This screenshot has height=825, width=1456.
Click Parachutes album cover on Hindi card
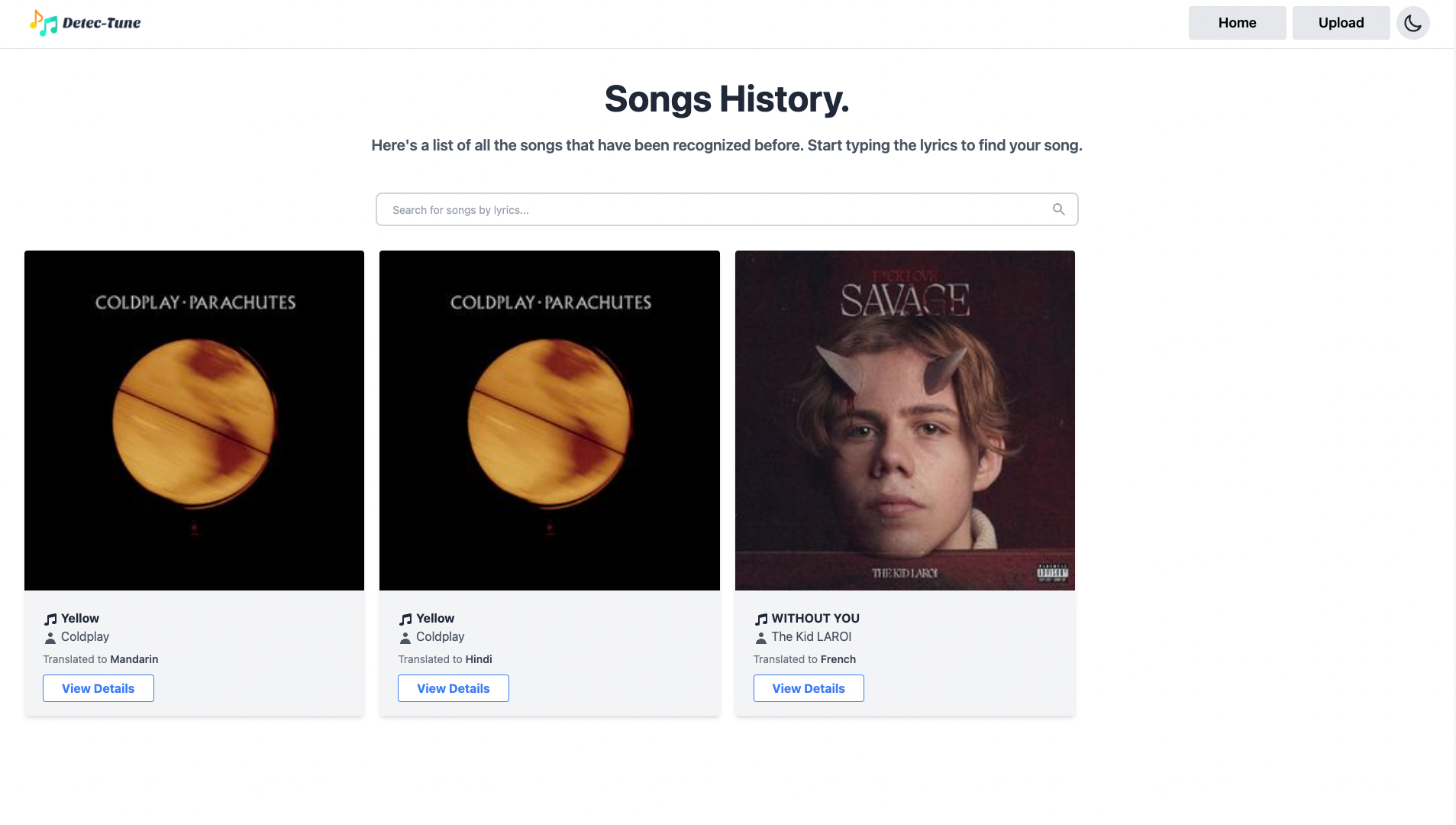click(550, 420)
